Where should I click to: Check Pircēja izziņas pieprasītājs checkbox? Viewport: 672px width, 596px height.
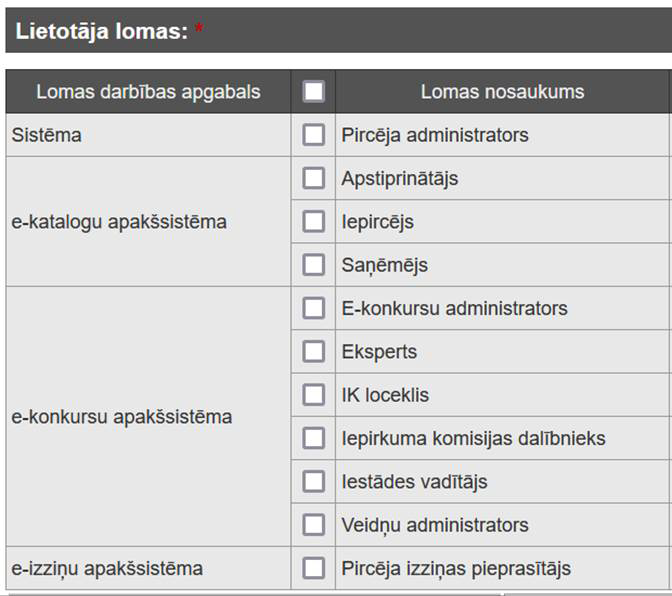coord(314,568)
